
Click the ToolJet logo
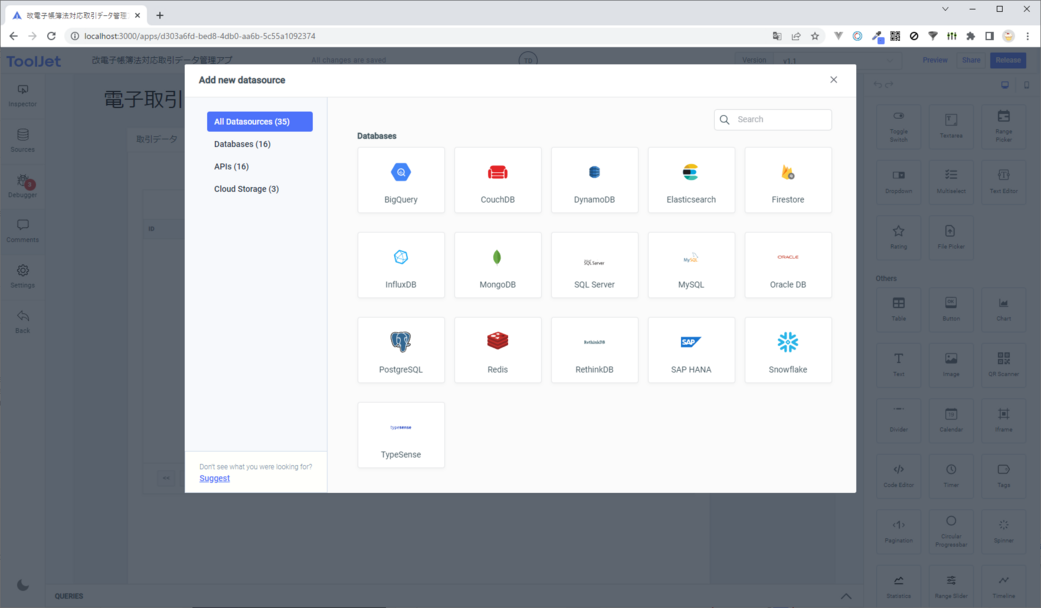coord(34,61)
